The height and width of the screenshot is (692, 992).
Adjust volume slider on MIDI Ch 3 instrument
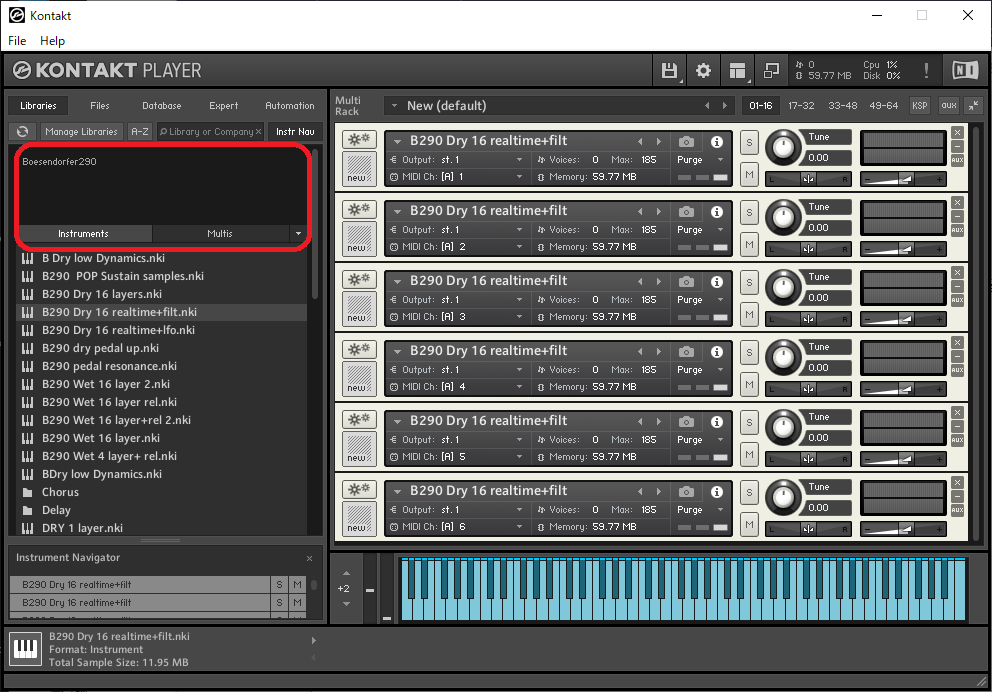(x=903, y=319)
